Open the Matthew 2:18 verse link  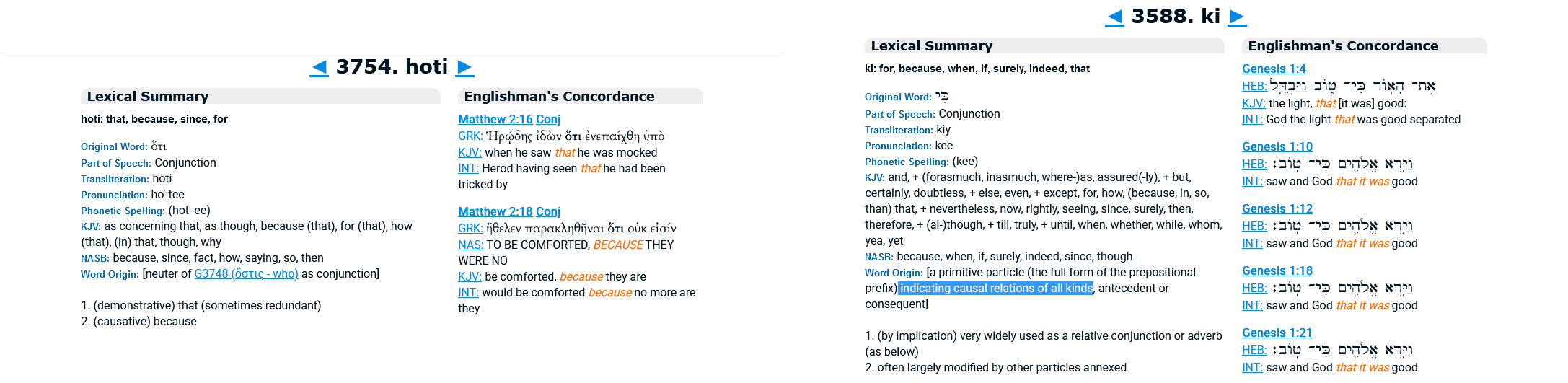point(495,212)
